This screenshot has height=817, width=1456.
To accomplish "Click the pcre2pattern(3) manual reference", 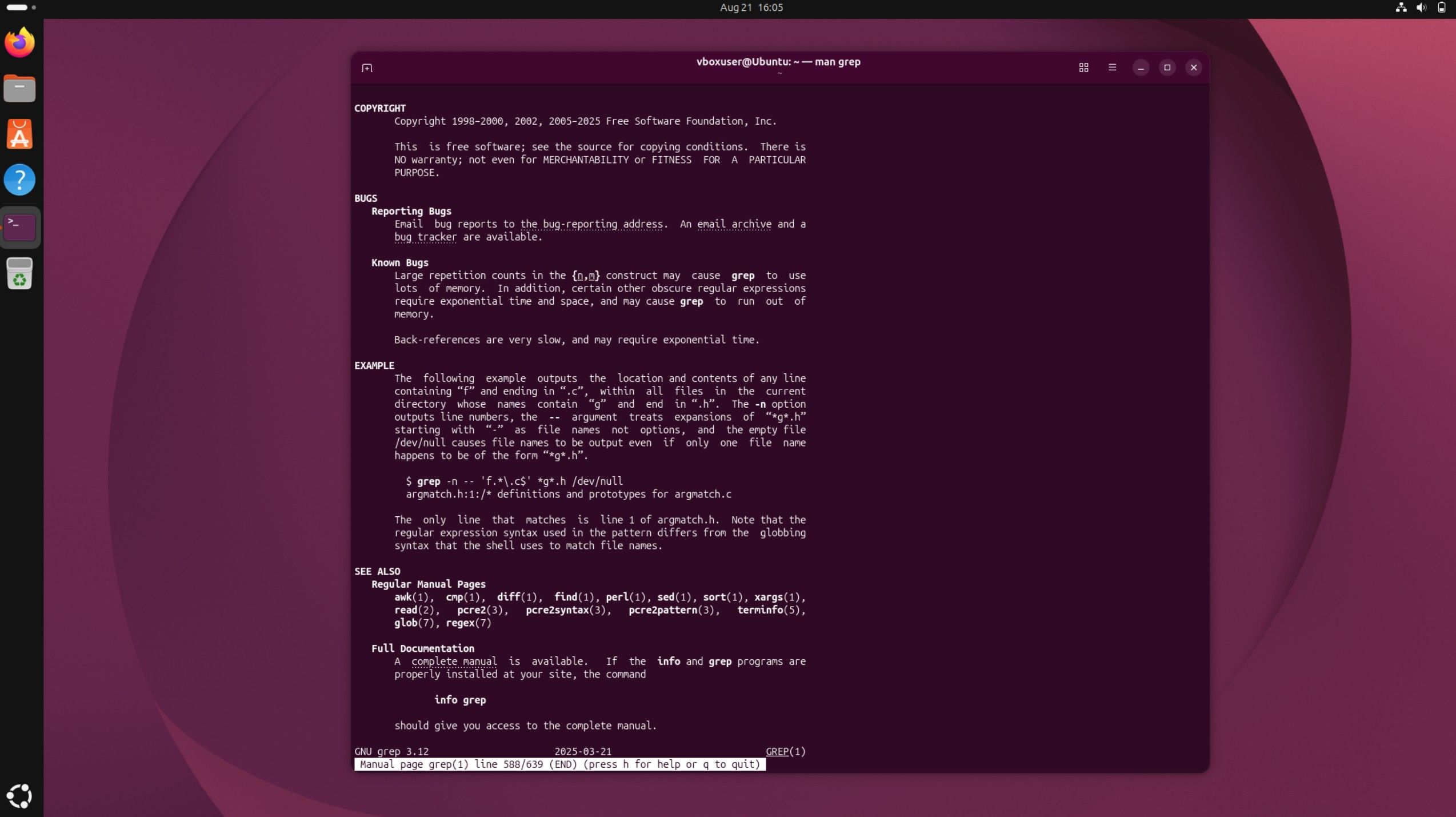I will [671, 610].
